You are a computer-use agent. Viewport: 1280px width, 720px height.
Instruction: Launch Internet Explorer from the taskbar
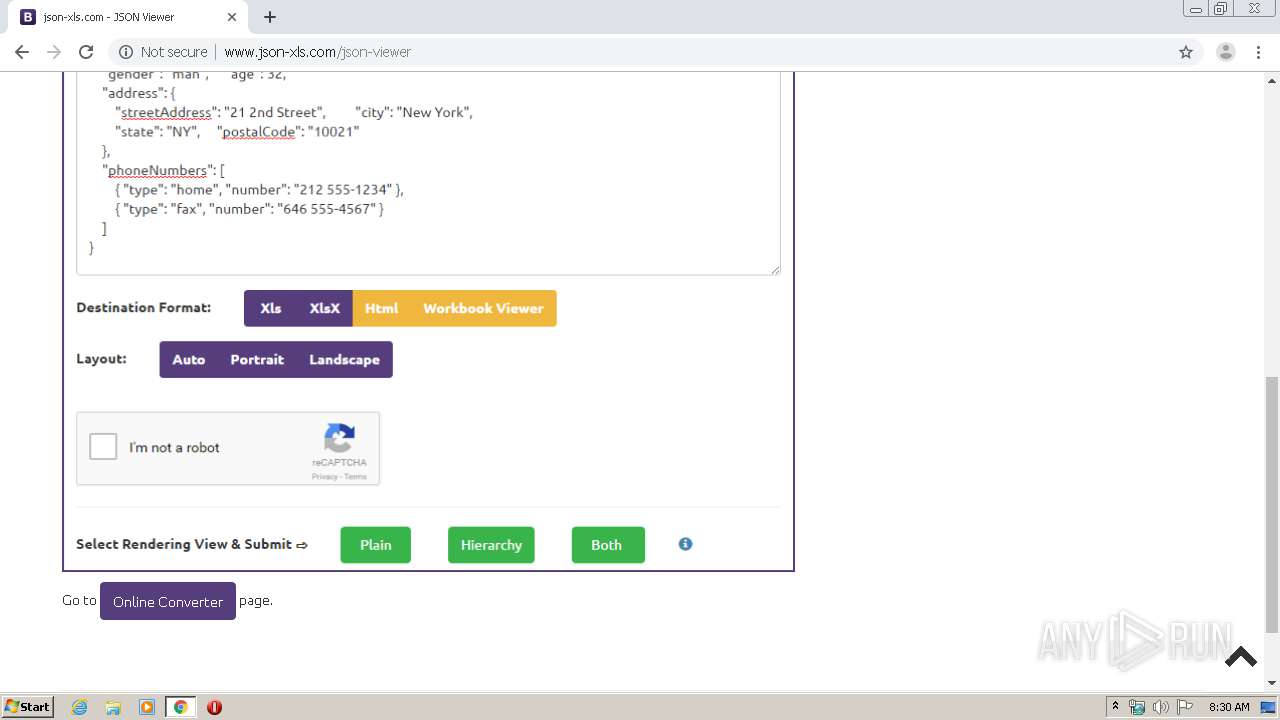point(80,707)
